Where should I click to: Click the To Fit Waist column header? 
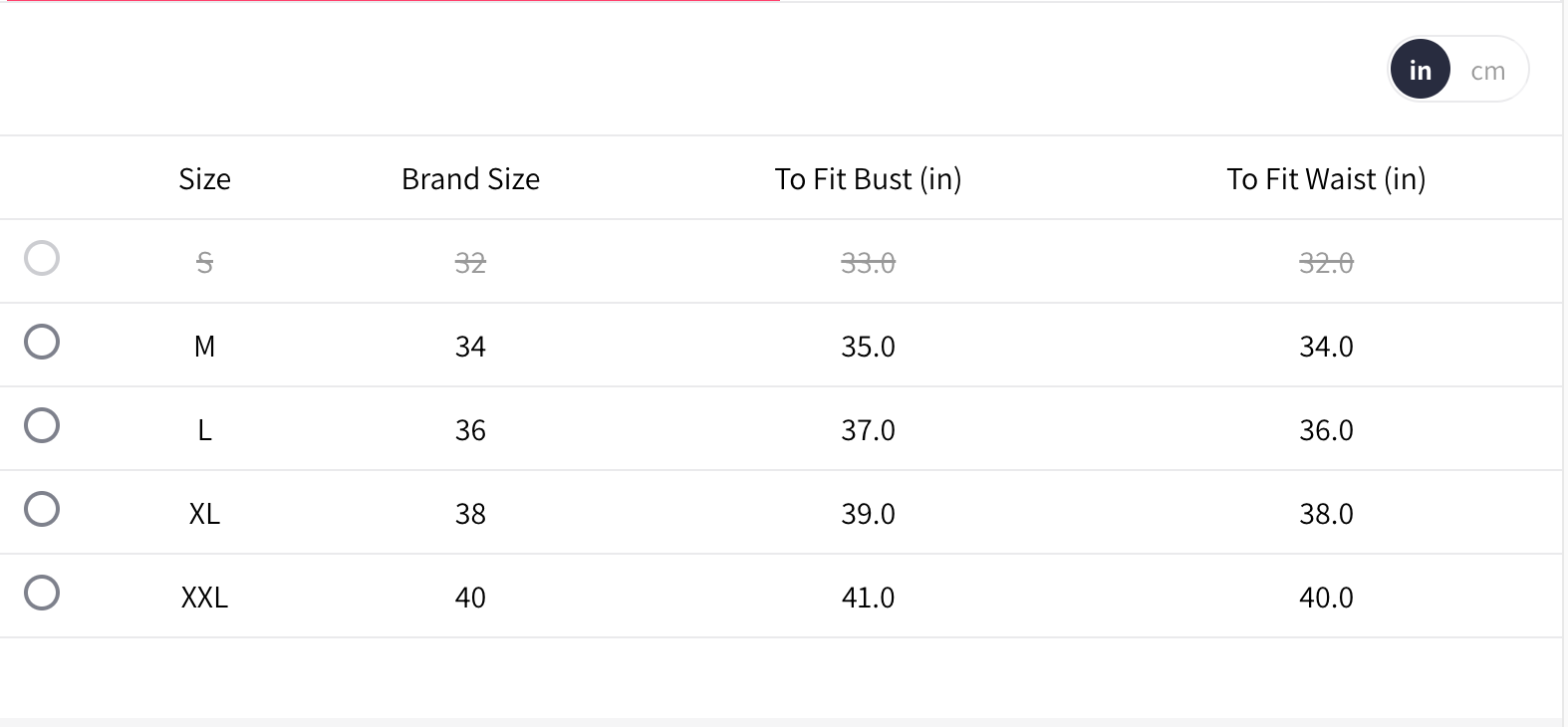tap(1326, 179)
